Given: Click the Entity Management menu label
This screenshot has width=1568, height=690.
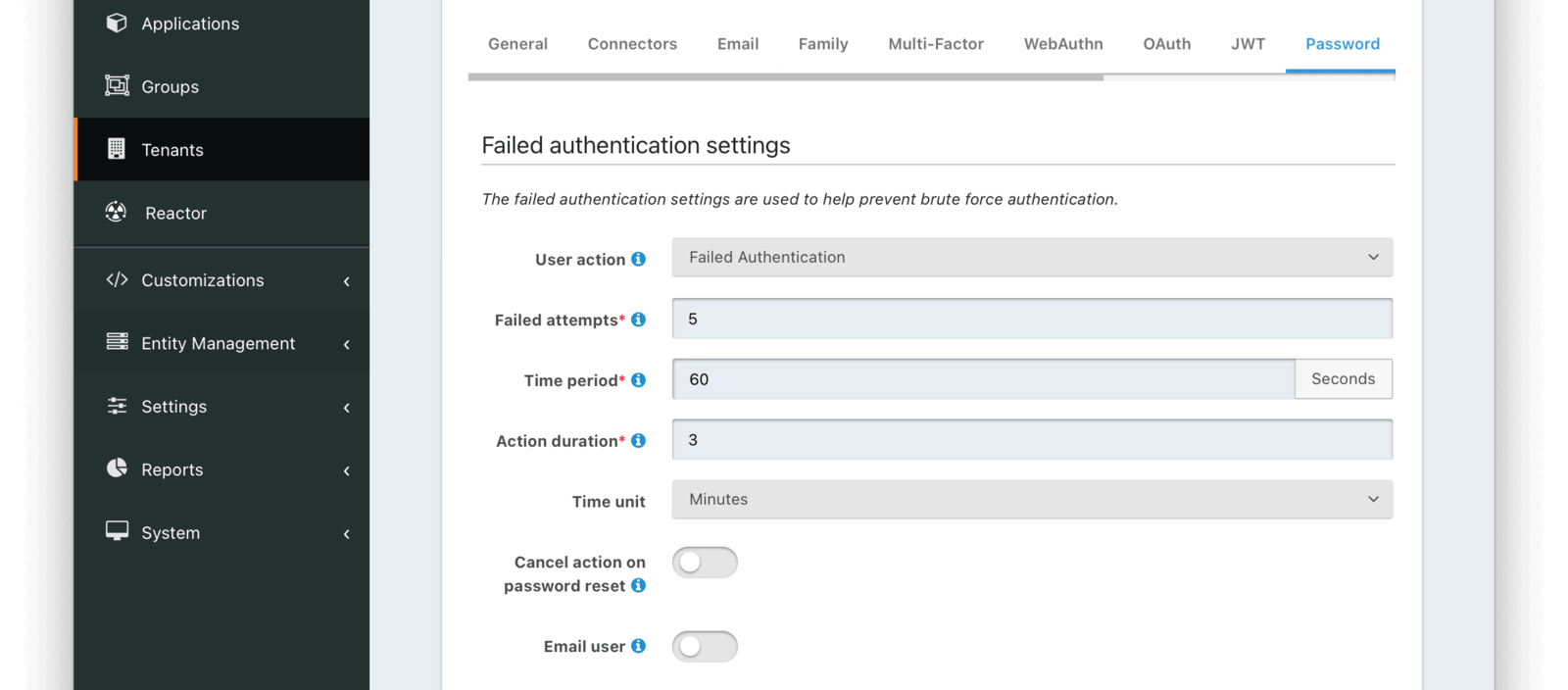Looking at the screenshot, I should (x=218, y=344).
